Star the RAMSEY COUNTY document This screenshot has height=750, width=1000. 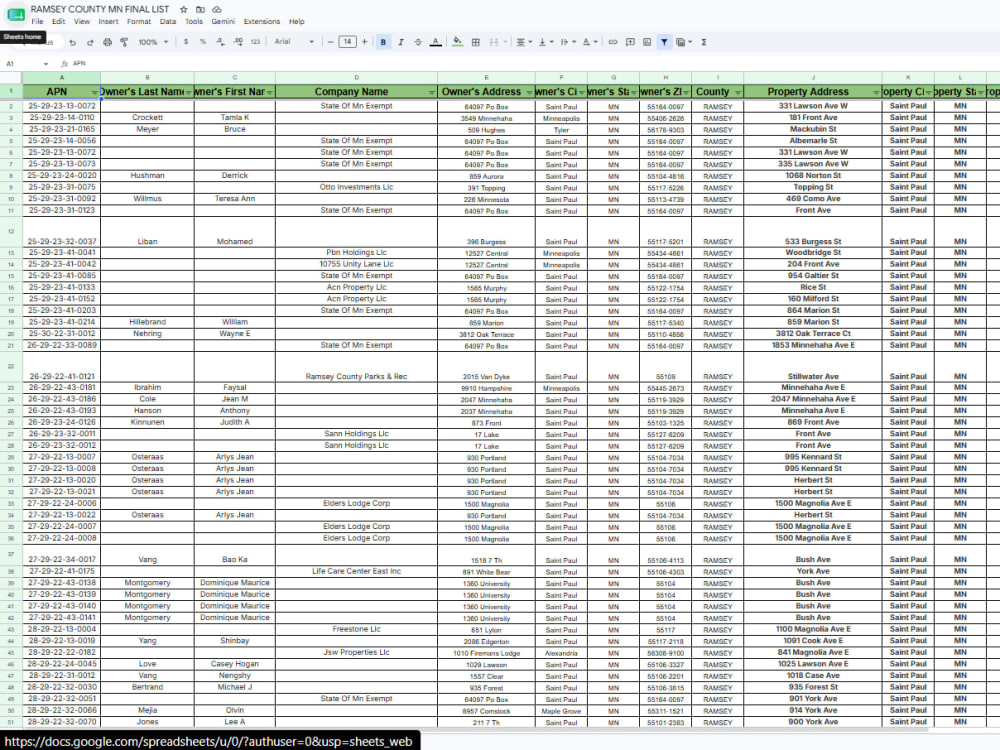tap(184, 10)
